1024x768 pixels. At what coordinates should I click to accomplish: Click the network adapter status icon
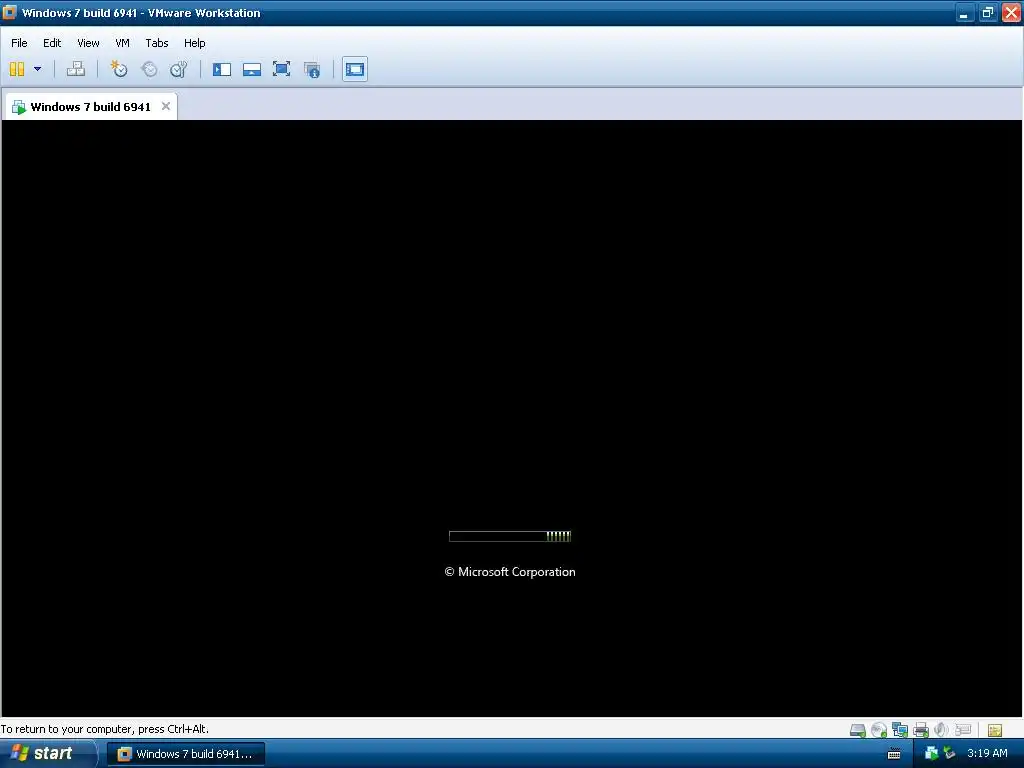(900, 730)
